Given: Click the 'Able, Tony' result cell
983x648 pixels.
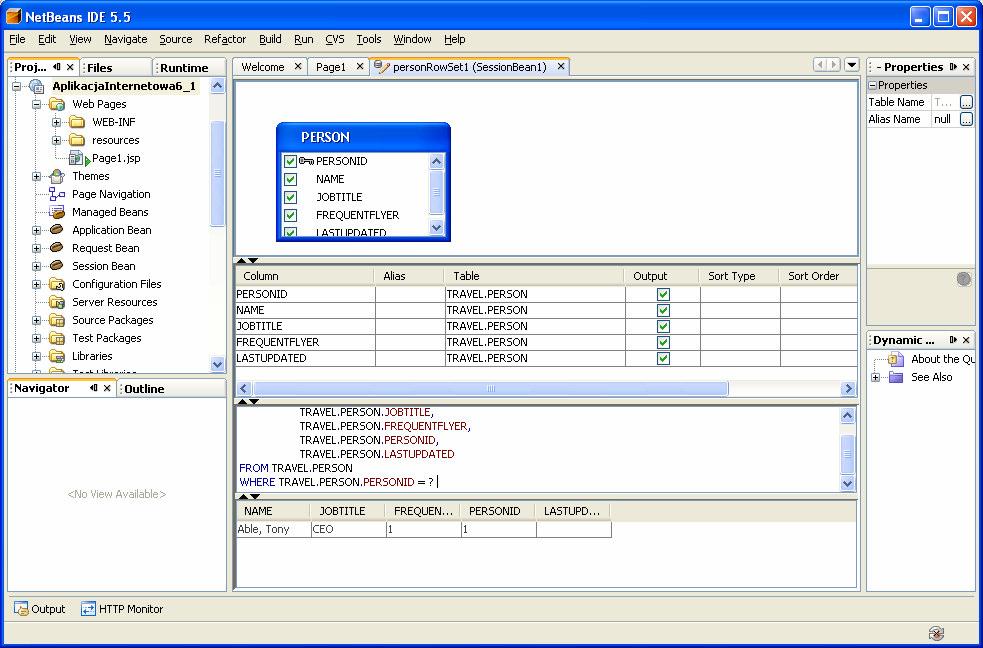Looking at the screenshot, I should [273, 529].
